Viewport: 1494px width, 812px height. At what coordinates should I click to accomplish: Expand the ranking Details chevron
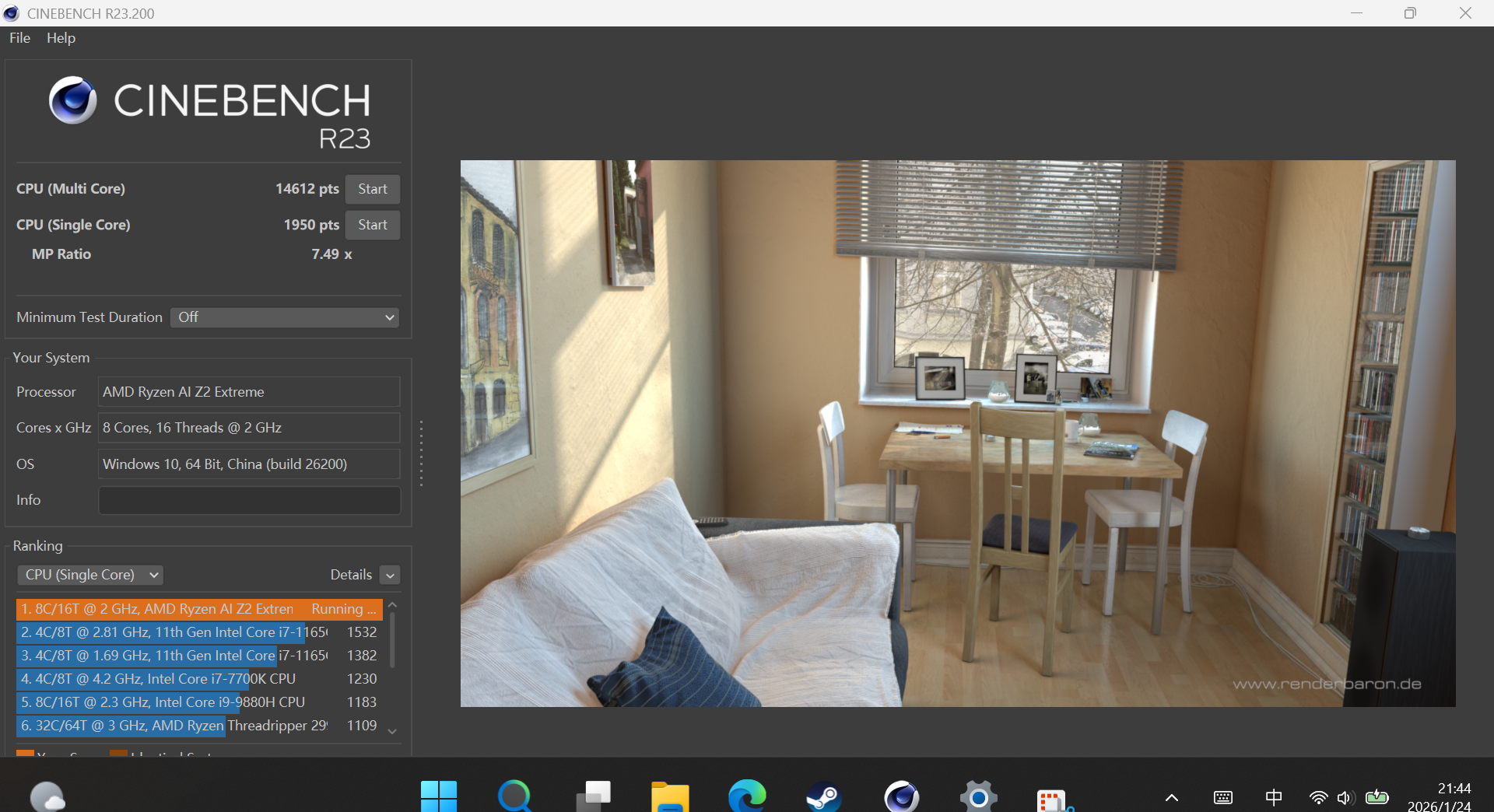tap(391, 576)
